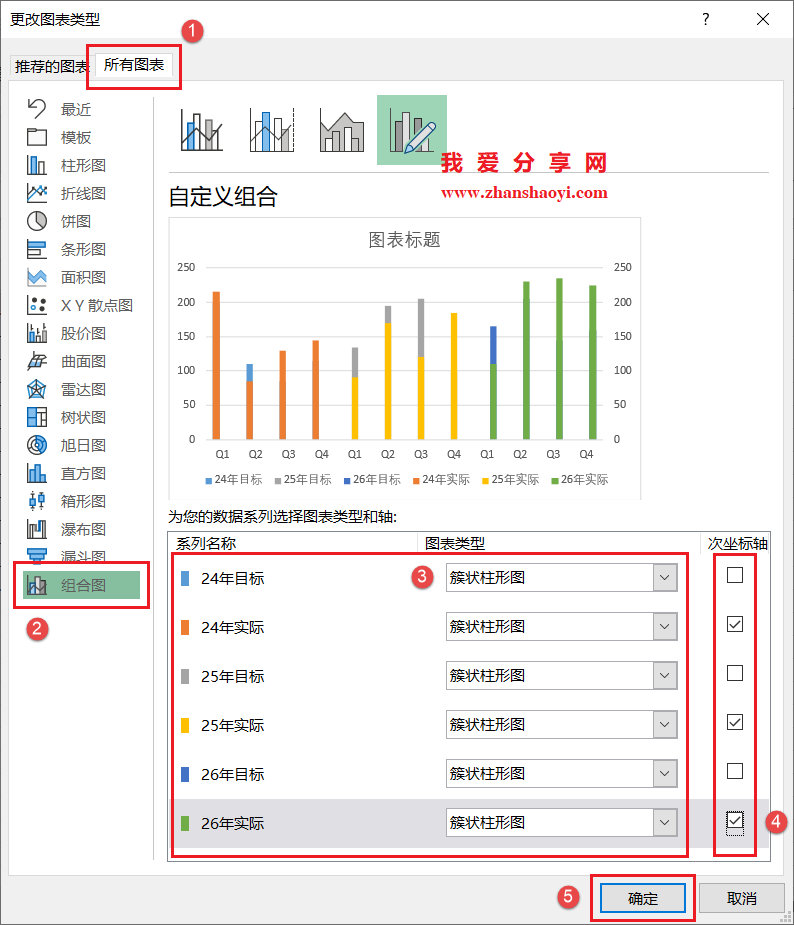The height and width of the screenshot is (925, 794).
Task: Click the chart preview thumbnail
Action: pyautogui.click(x=405, y=358)
